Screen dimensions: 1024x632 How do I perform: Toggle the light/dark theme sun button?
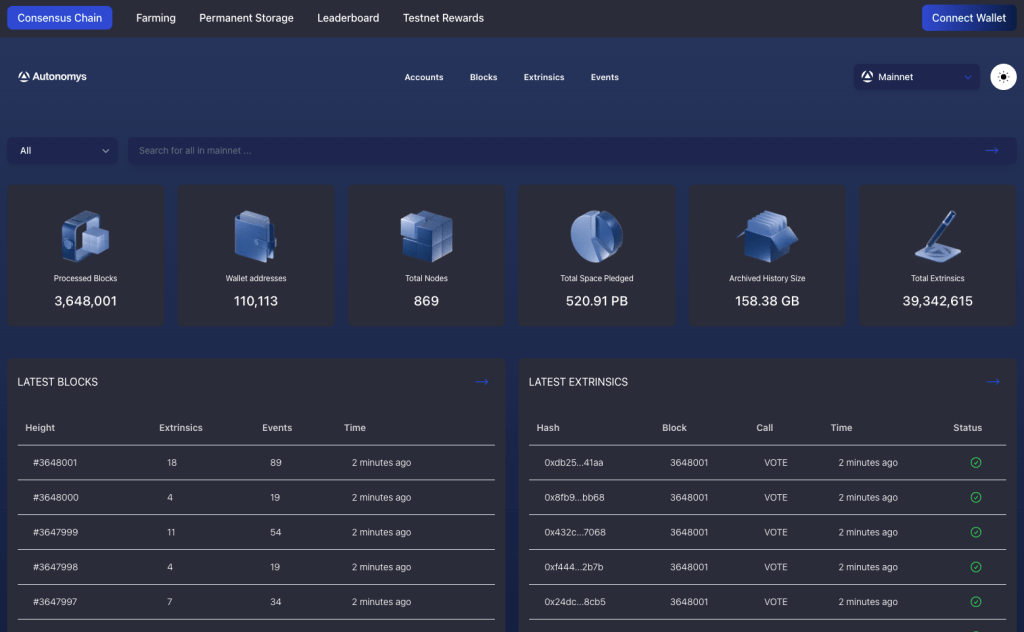tap(1003, 77)
